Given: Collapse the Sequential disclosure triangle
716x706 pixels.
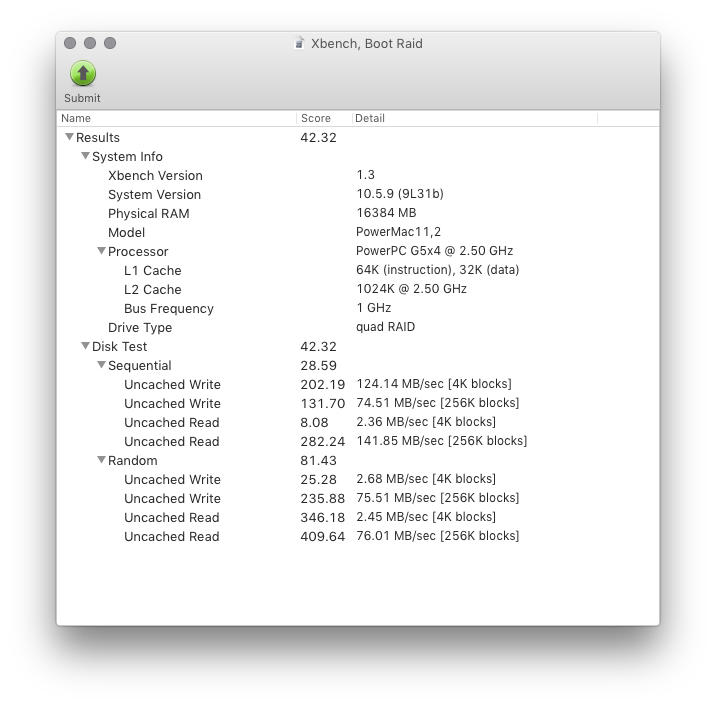Looking at the screenshot, I should click(101, 365).
